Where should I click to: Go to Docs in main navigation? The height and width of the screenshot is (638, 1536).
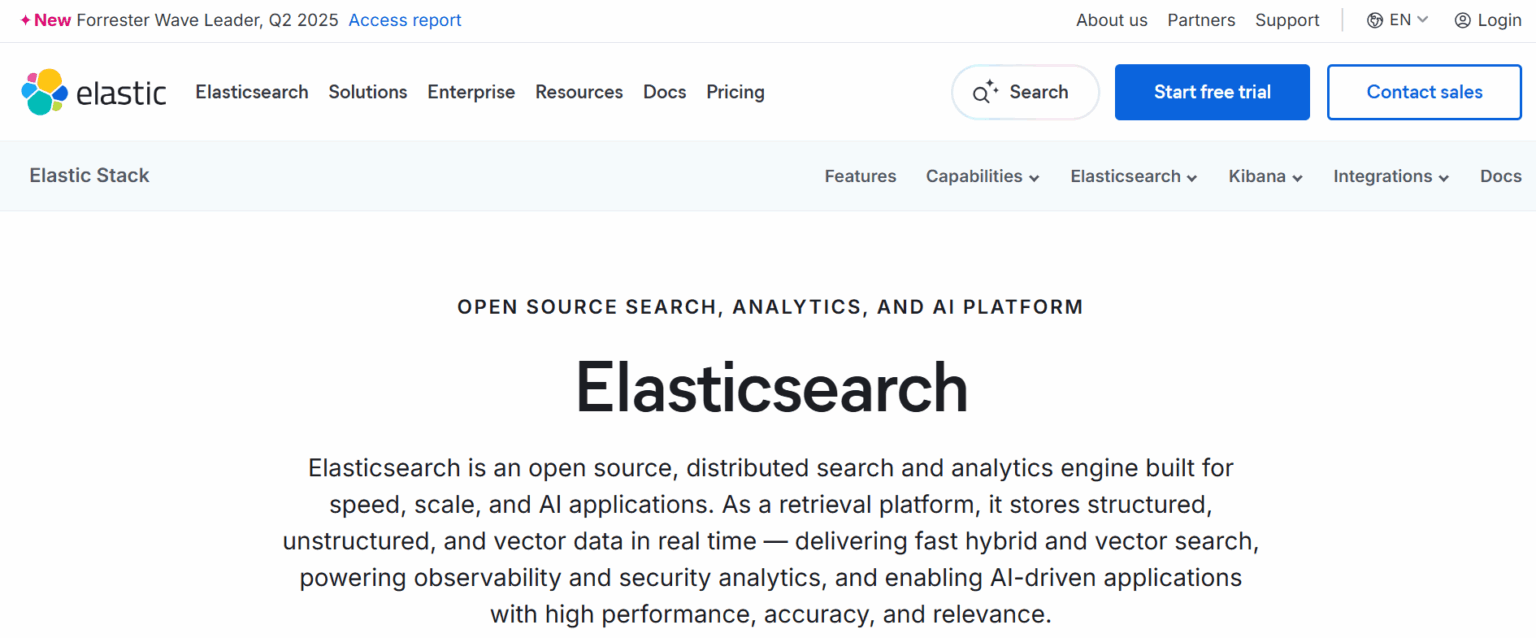click(665, 92)
